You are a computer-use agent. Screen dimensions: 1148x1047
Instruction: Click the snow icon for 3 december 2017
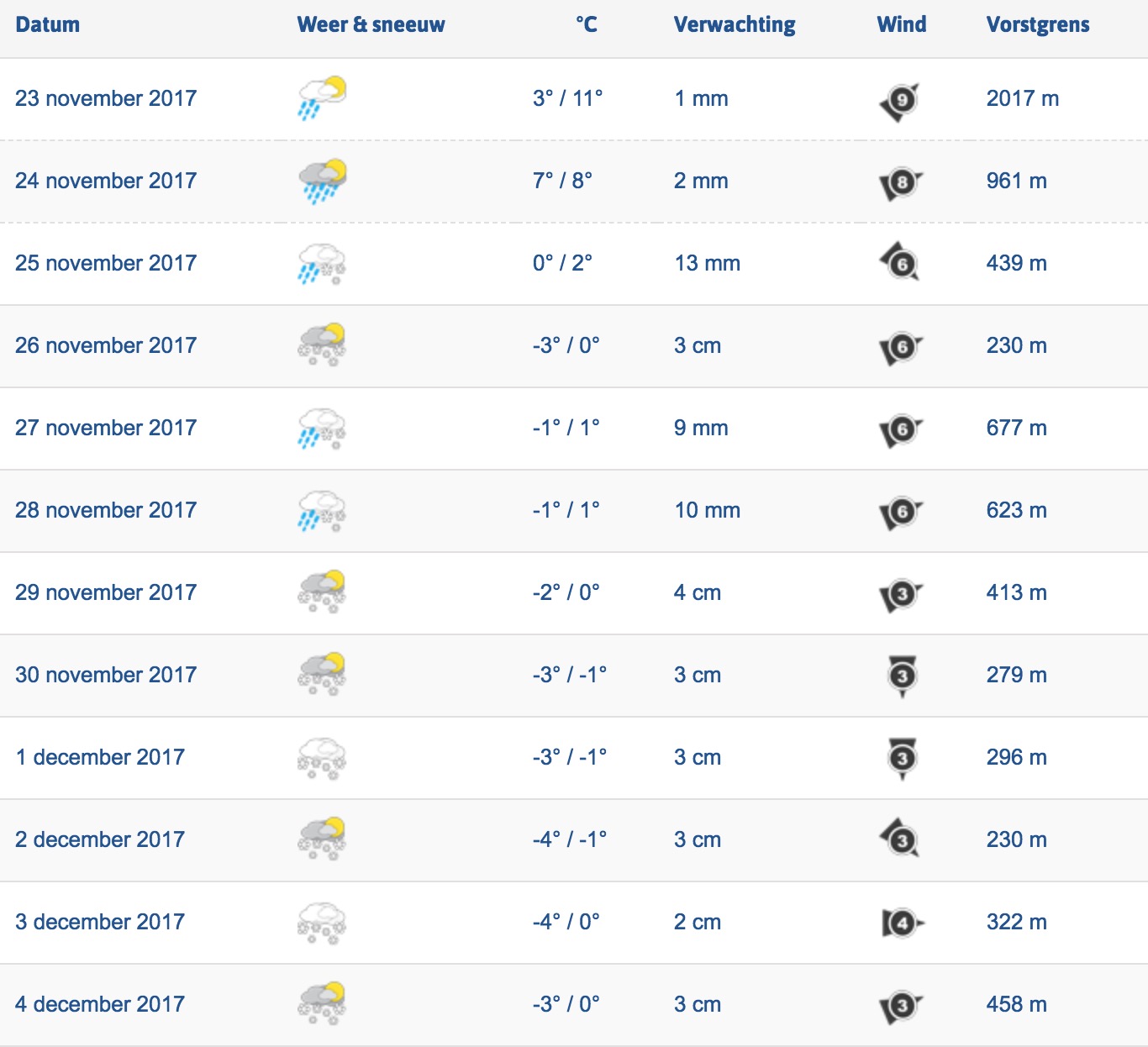322,922
